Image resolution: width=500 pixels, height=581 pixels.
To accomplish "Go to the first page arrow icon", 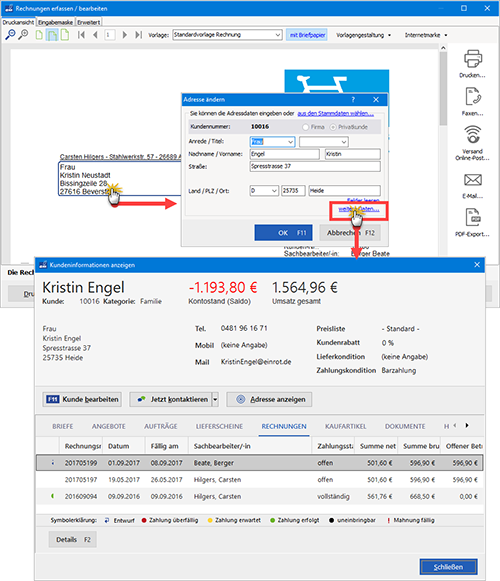I will [x=81, y=35].
